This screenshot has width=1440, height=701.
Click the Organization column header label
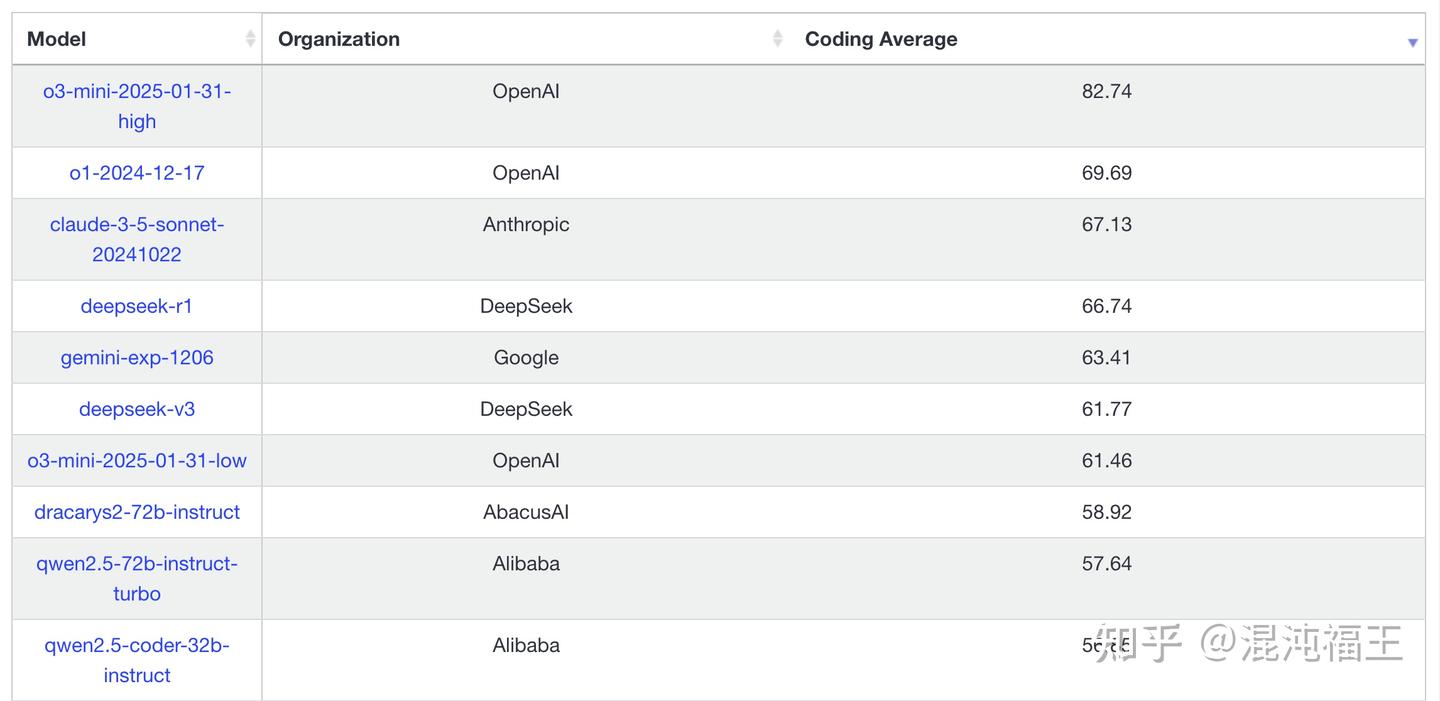point(339,39)
